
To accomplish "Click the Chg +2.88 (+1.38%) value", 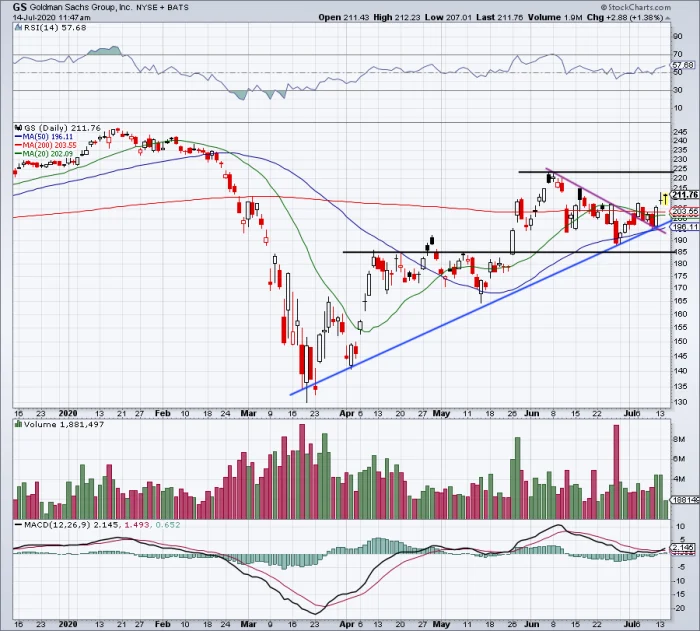I will (x=625, y=17).
